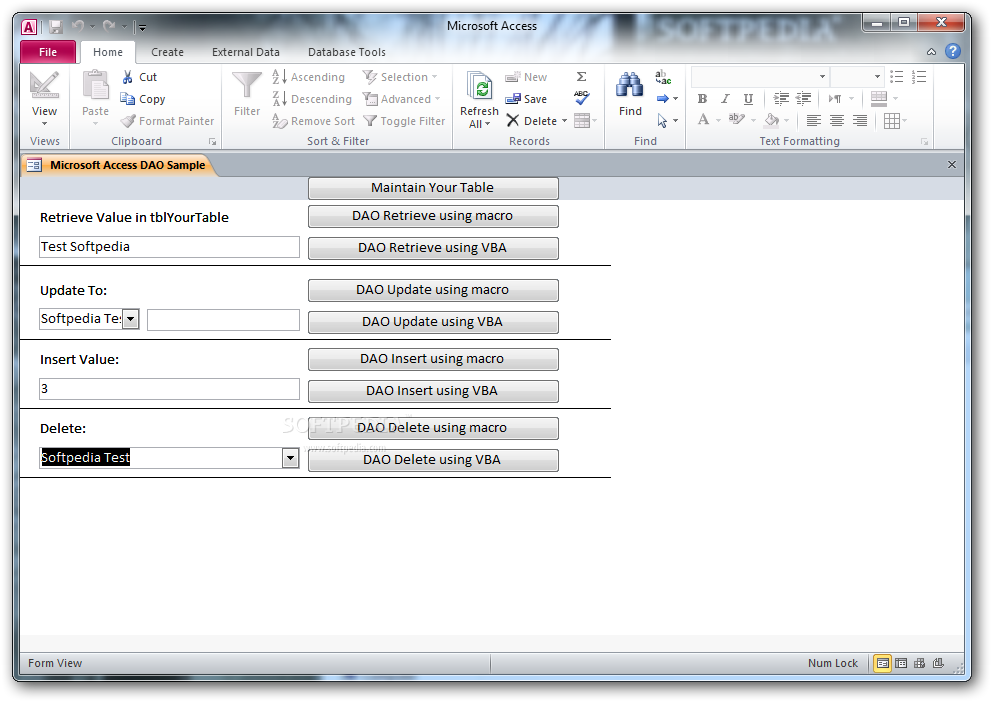Delete the current record

point(531,121)
